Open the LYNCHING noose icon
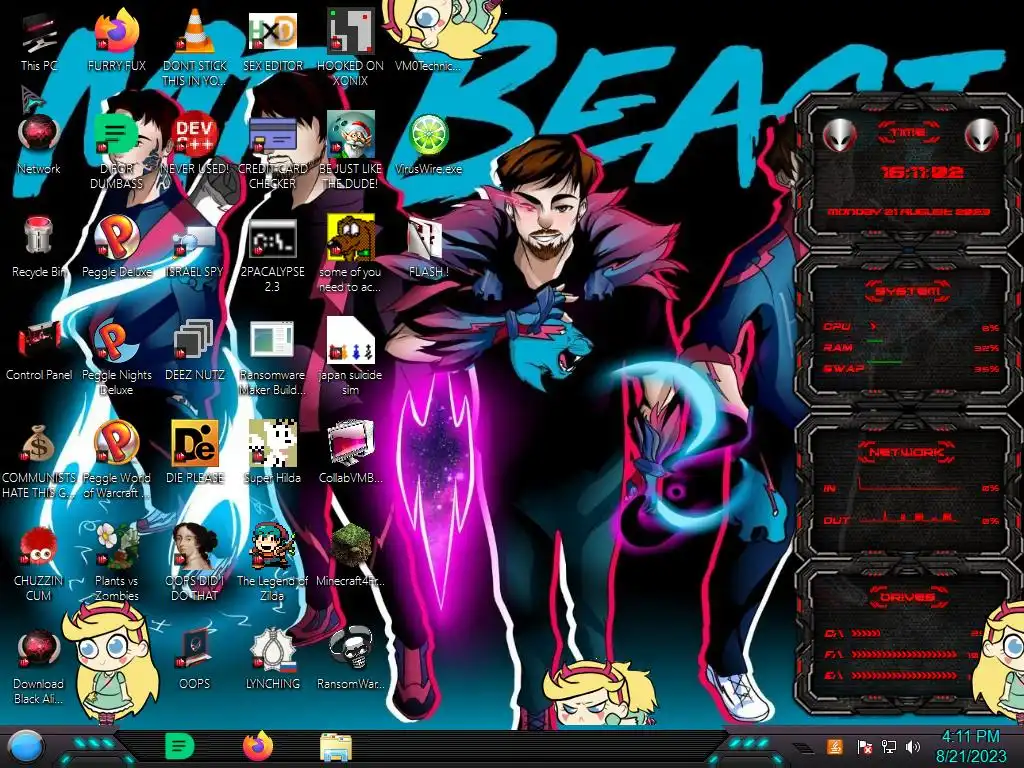1024x768 pixels. pyautogui.click(x=272, y=661)
